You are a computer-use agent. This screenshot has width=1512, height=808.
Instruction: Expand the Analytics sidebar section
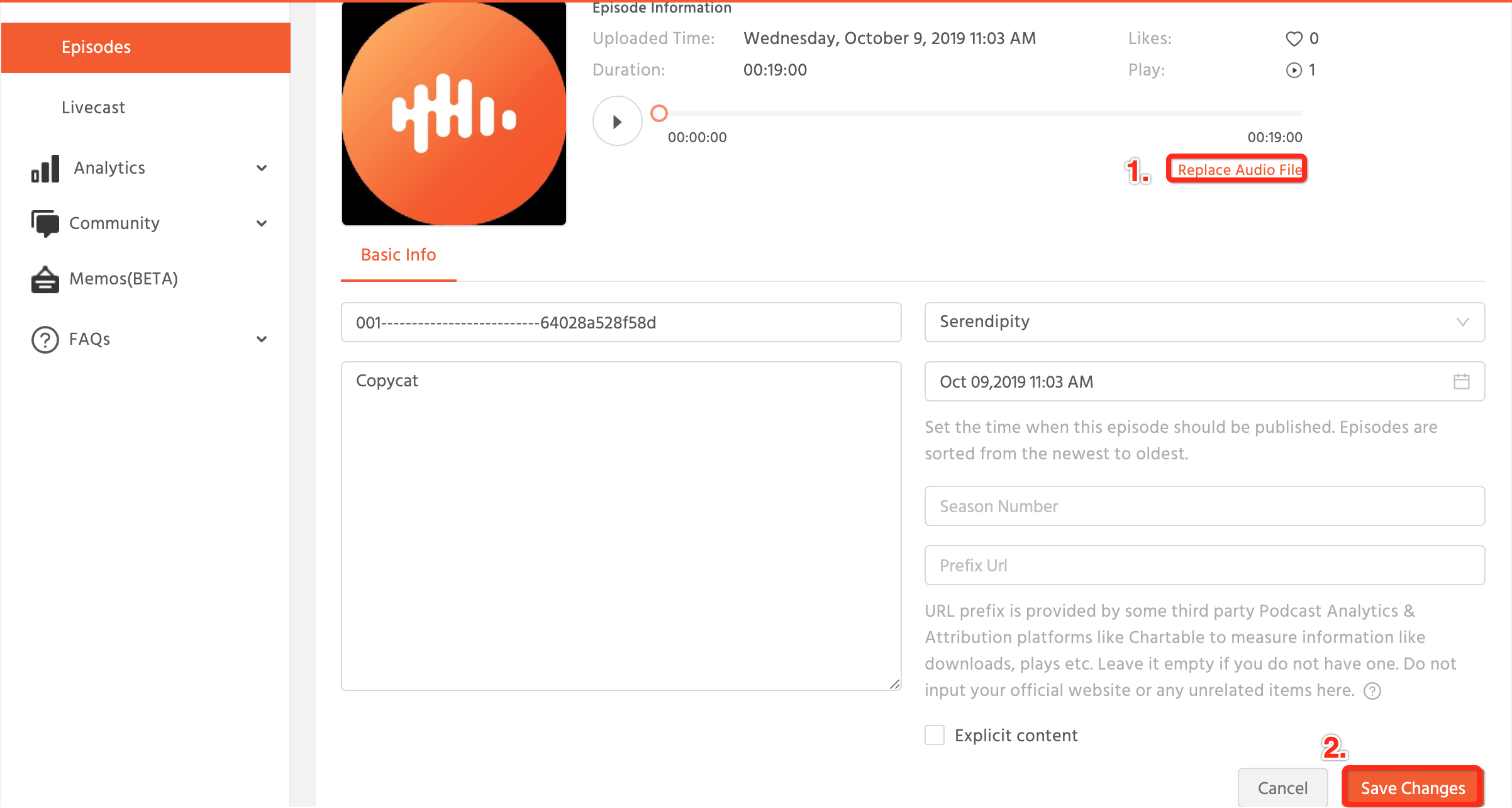(x=262, y=168)
